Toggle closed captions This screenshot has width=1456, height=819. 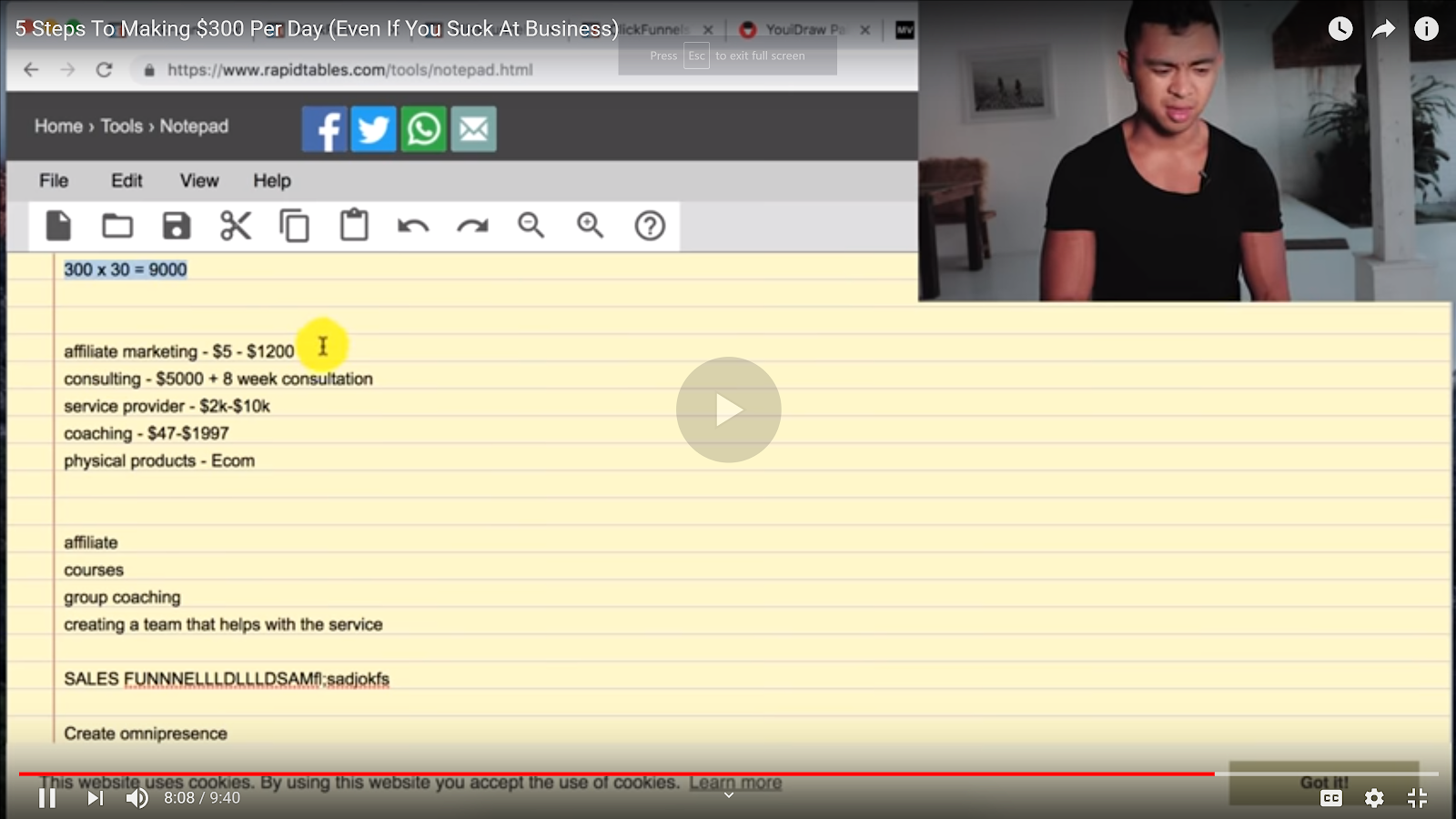pos(1331,798)
